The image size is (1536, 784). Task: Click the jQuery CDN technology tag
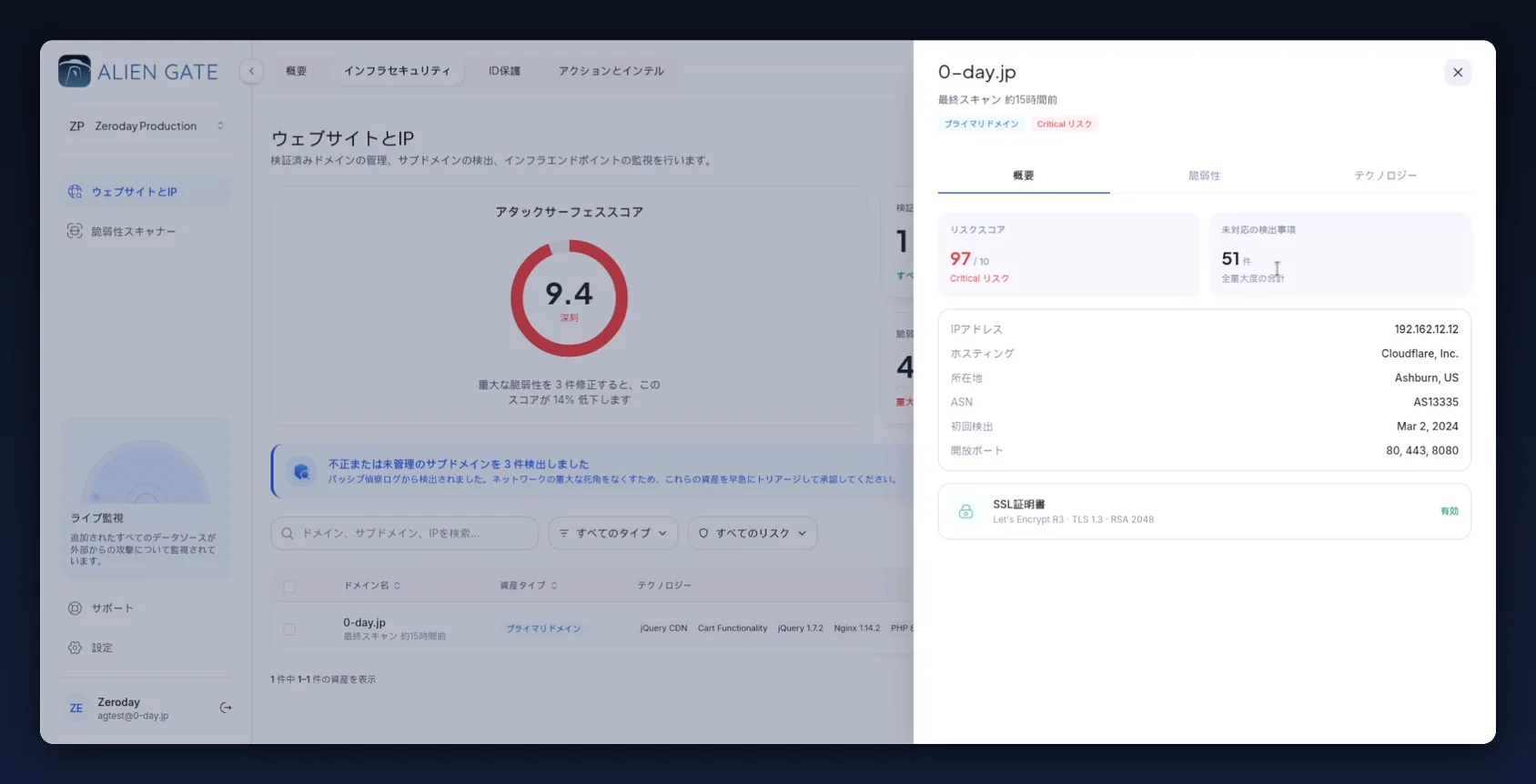pos(663,628)
